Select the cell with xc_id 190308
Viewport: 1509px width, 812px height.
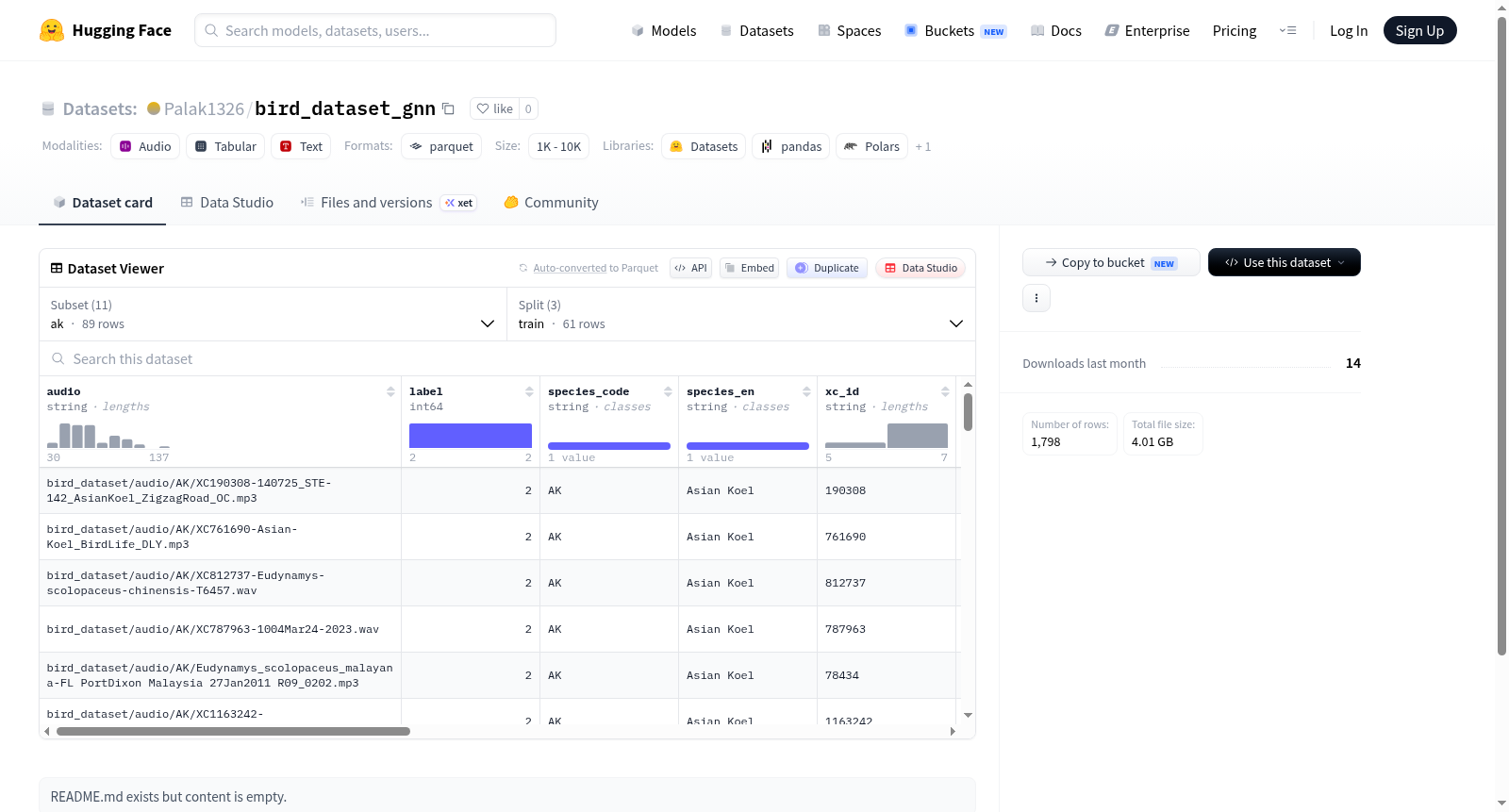[887, 490]
